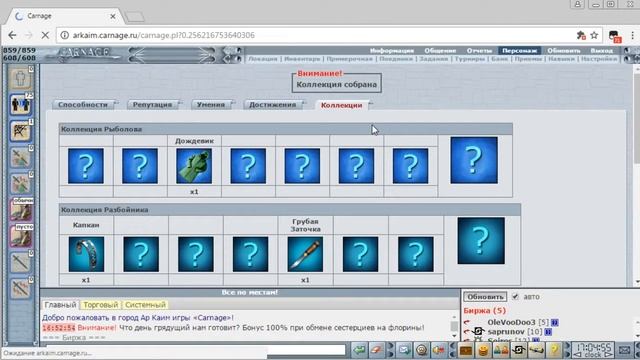Click the sound speaker icon
640x360 pixels.
[x=438, y=350]
